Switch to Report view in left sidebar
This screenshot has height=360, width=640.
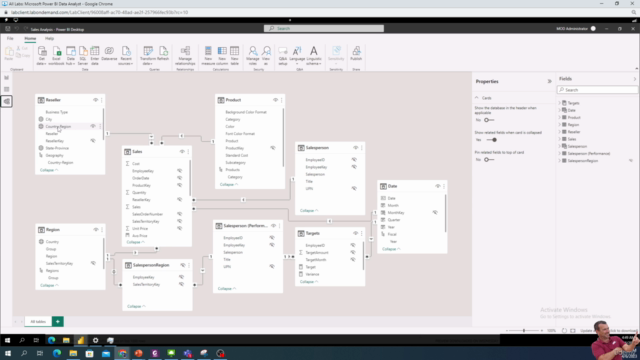(7, 78)
